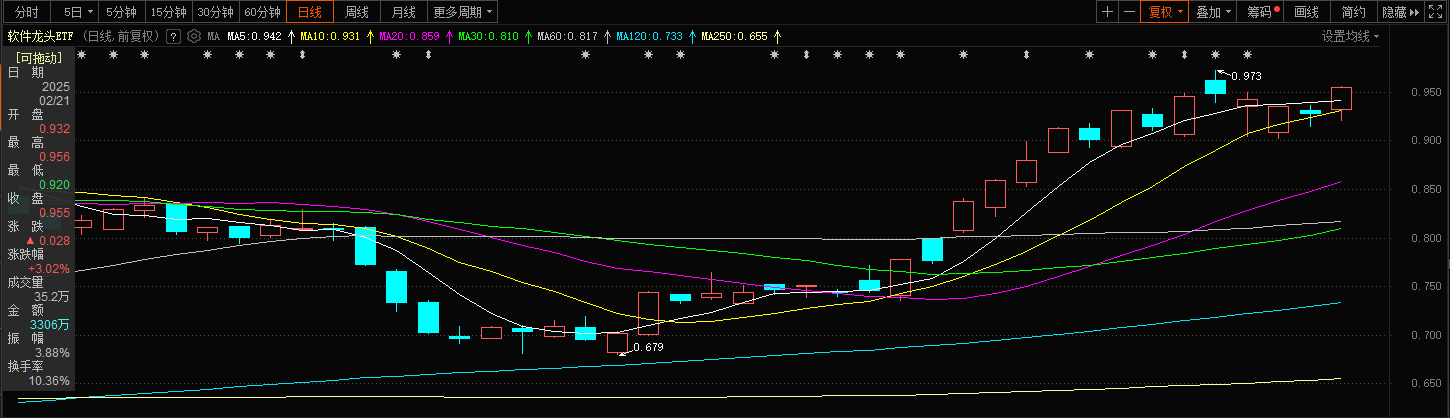Expand the 5日 period dropdown
Screen dimensions: 1450x418
click(x=79, y=12)
